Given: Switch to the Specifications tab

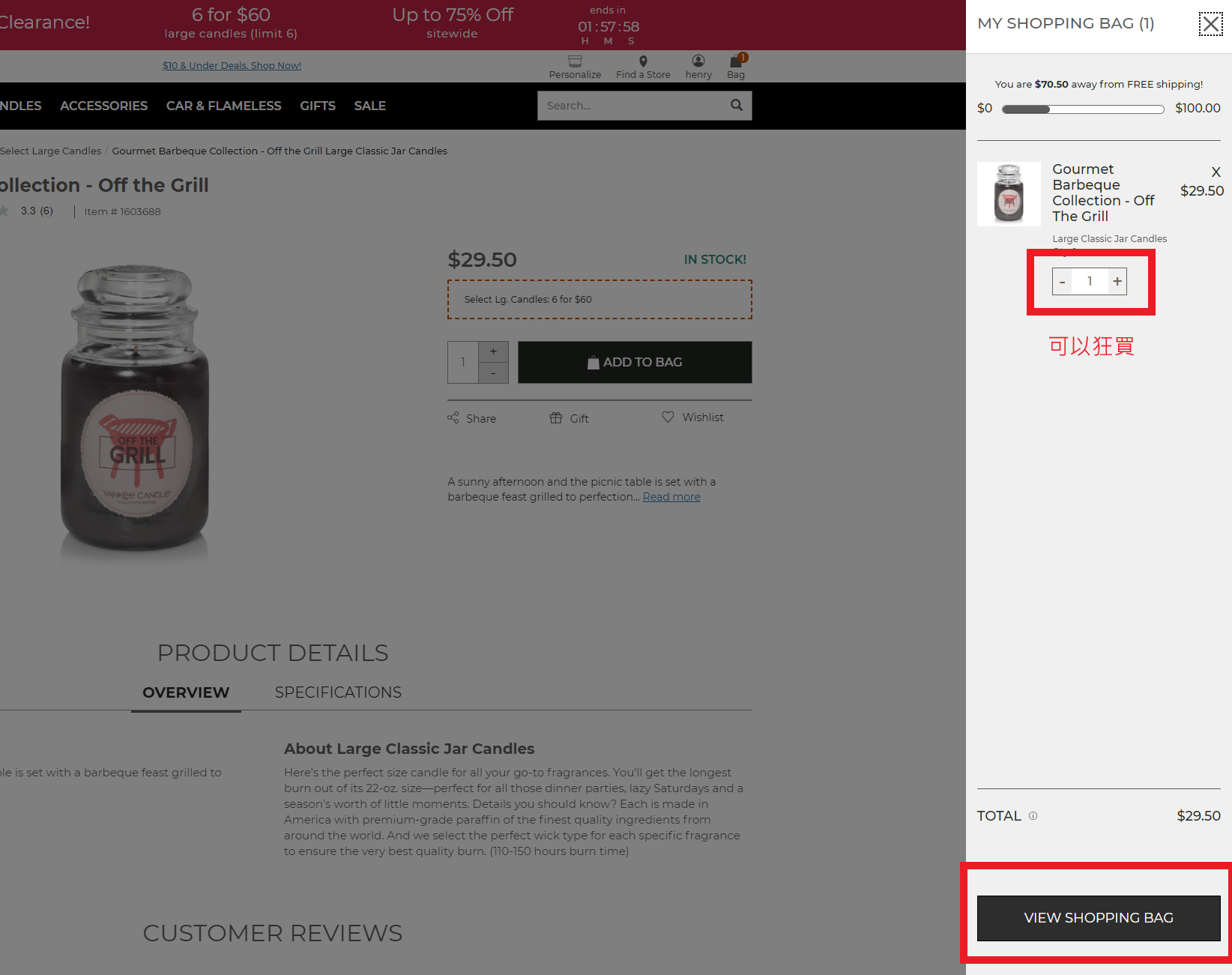Looking at the screenshot, I should click(338, 692).
